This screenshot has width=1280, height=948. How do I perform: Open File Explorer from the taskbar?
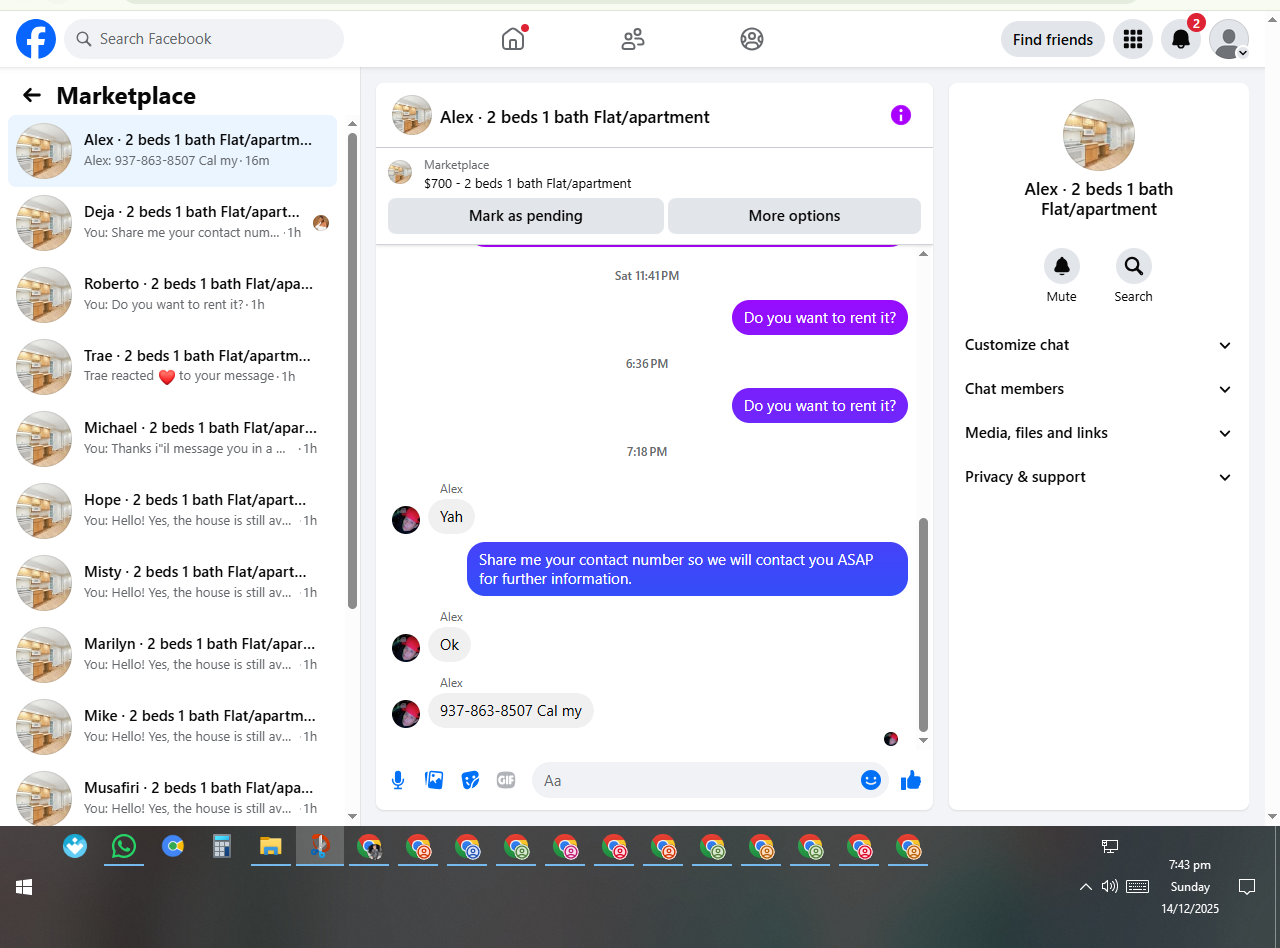coord(270,847)
